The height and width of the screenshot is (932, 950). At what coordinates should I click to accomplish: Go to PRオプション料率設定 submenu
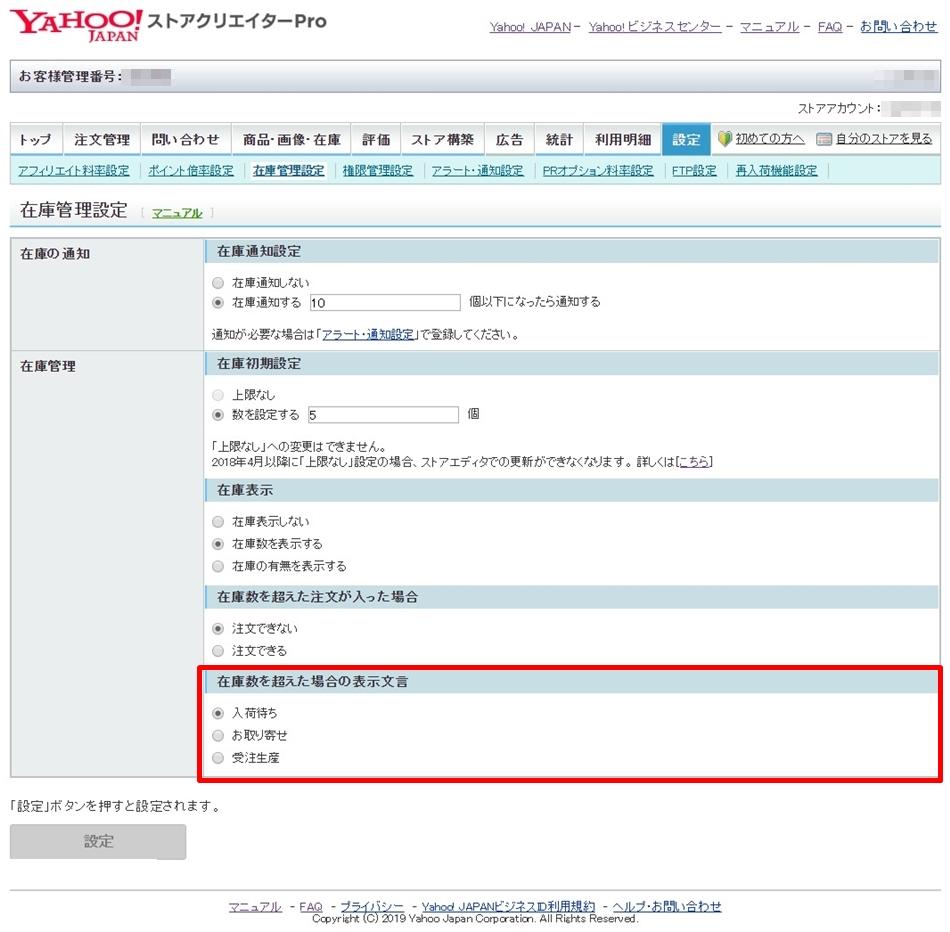pyautogui.click(x=598, y=171)
